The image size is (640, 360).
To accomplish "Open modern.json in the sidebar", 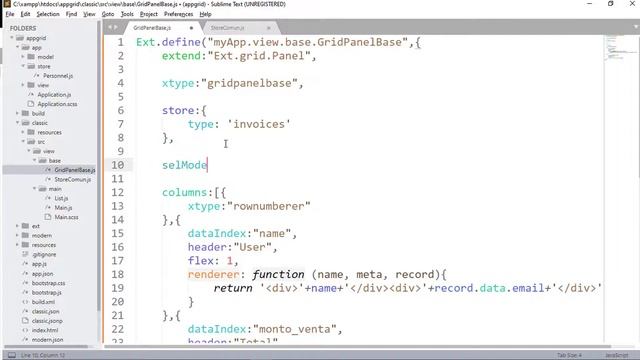I will pyautogui.click(x=47, y=339).
